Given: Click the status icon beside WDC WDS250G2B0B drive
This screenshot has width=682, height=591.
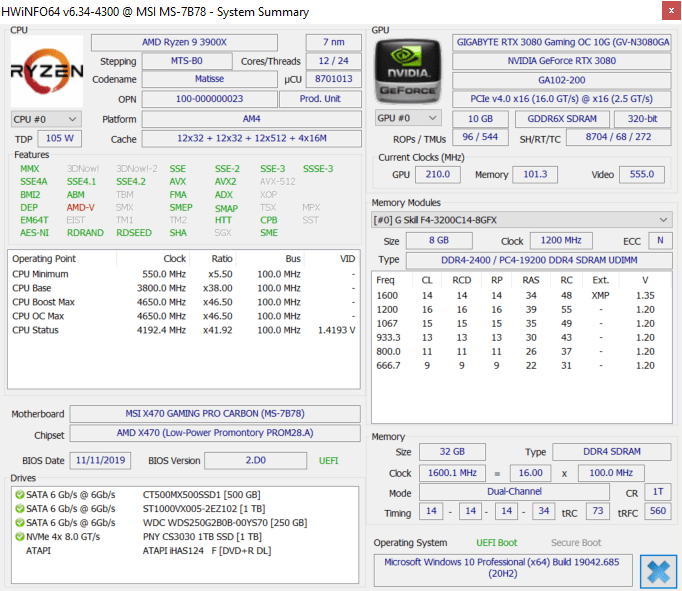Looking at the screenshot, I should click(x=20, y=522).
